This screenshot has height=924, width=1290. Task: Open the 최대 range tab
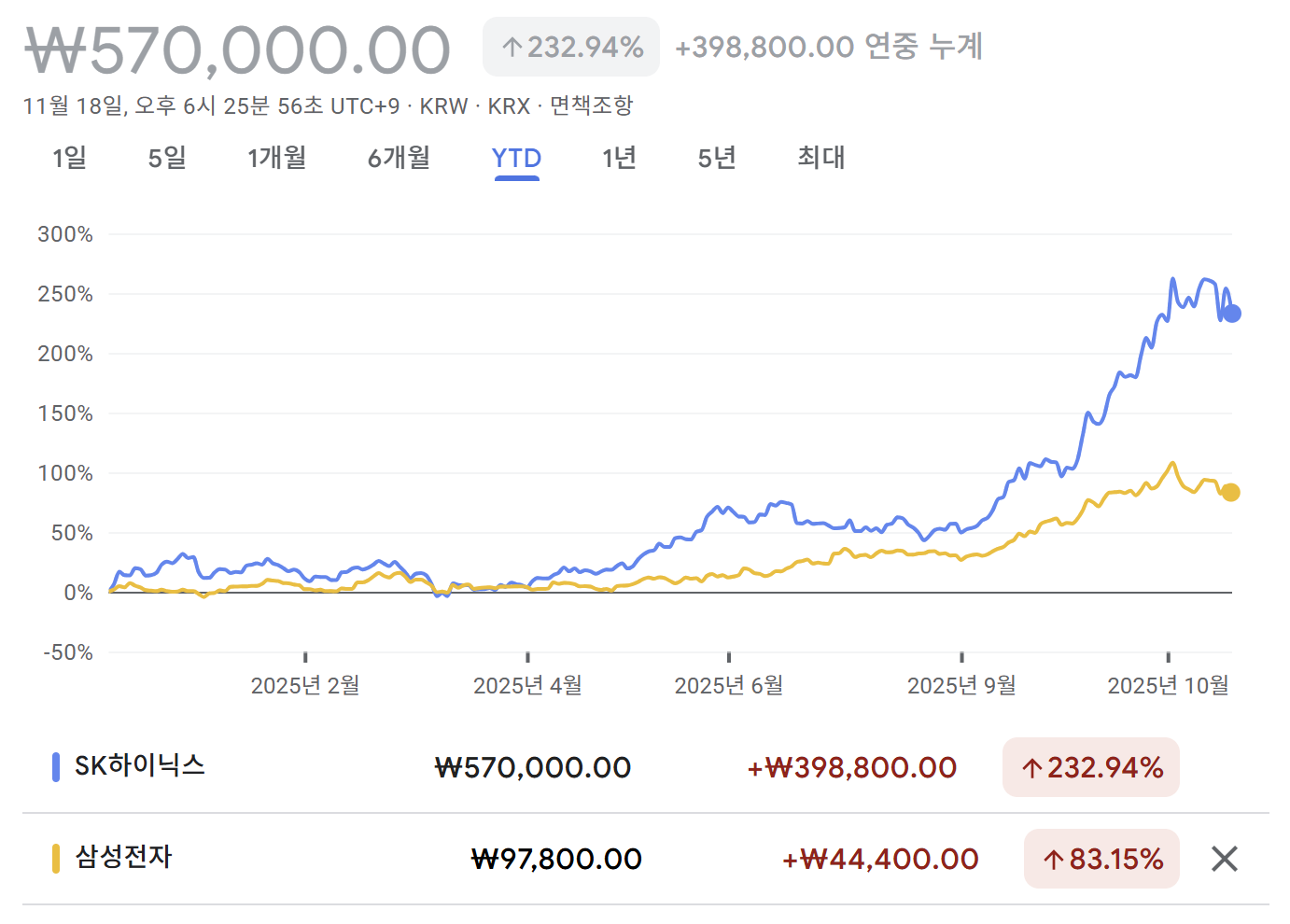point(821,158)
